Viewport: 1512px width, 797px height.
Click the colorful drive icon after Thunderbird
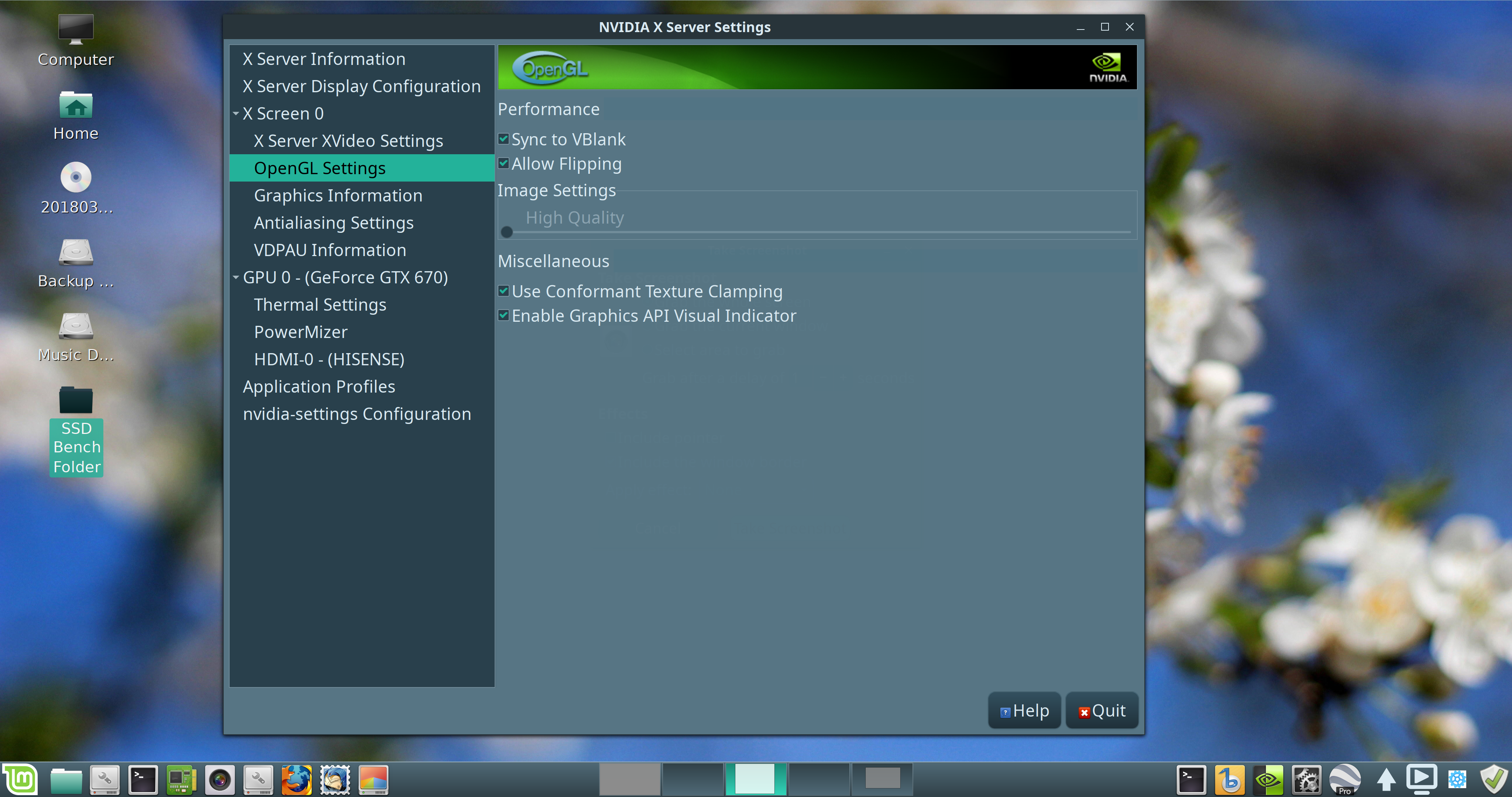click(373, 780)
